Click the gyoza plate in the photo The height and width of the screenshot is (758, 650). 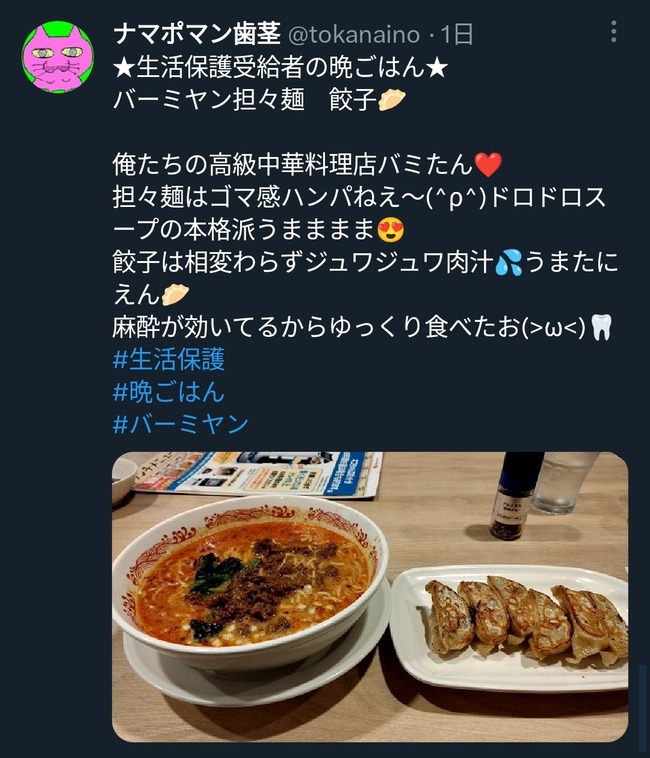point(509,627)
